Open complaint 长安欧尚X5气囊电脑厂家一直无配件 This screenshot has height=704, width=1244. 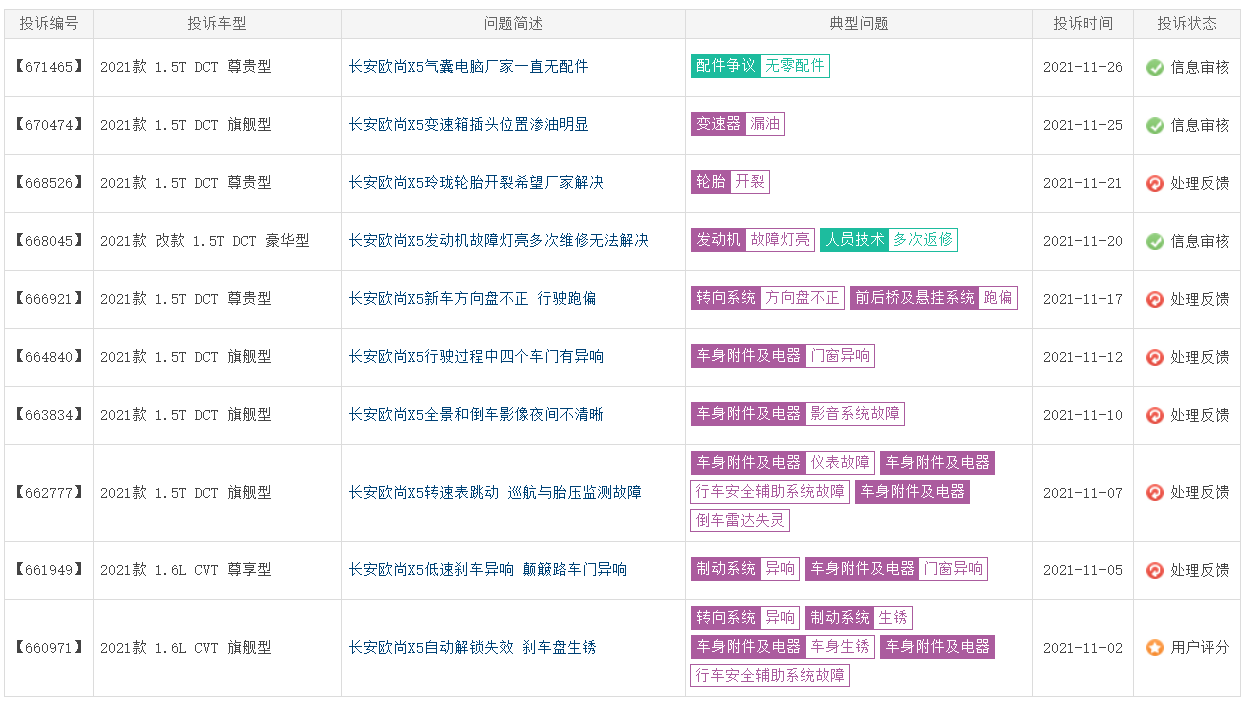click(x=468, y=67)
